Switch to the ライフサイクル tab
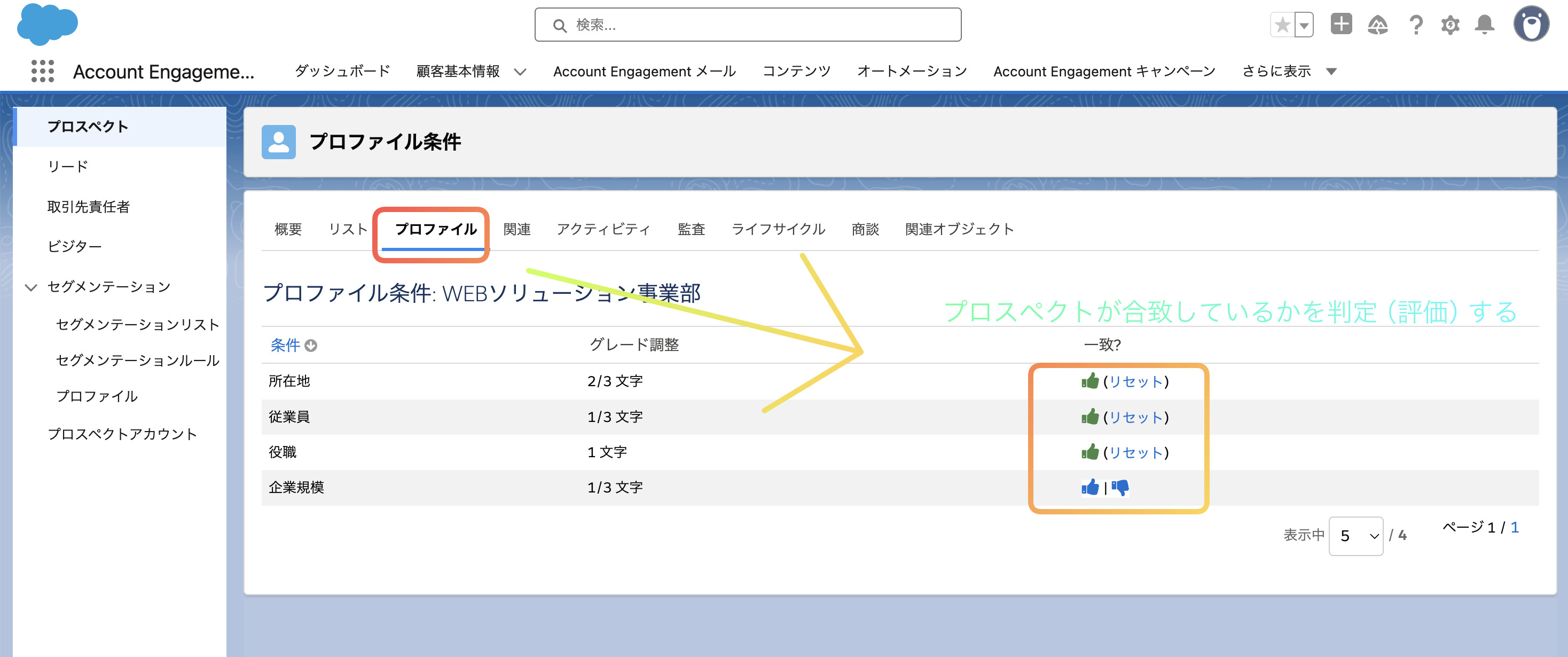1568x657 pixels. click(x=778, y=229)
